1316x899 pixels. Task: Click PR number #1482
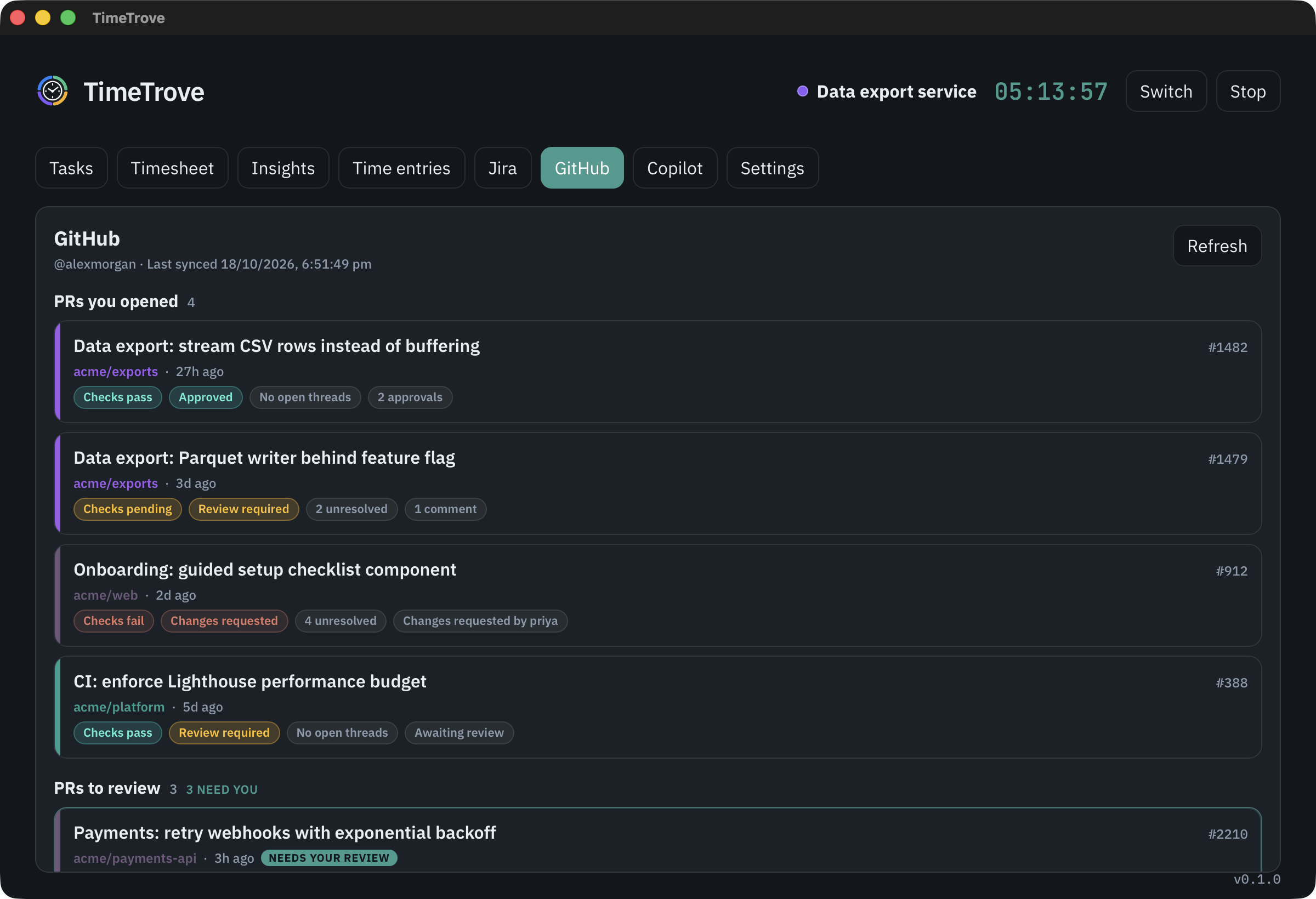[1228, 347]
